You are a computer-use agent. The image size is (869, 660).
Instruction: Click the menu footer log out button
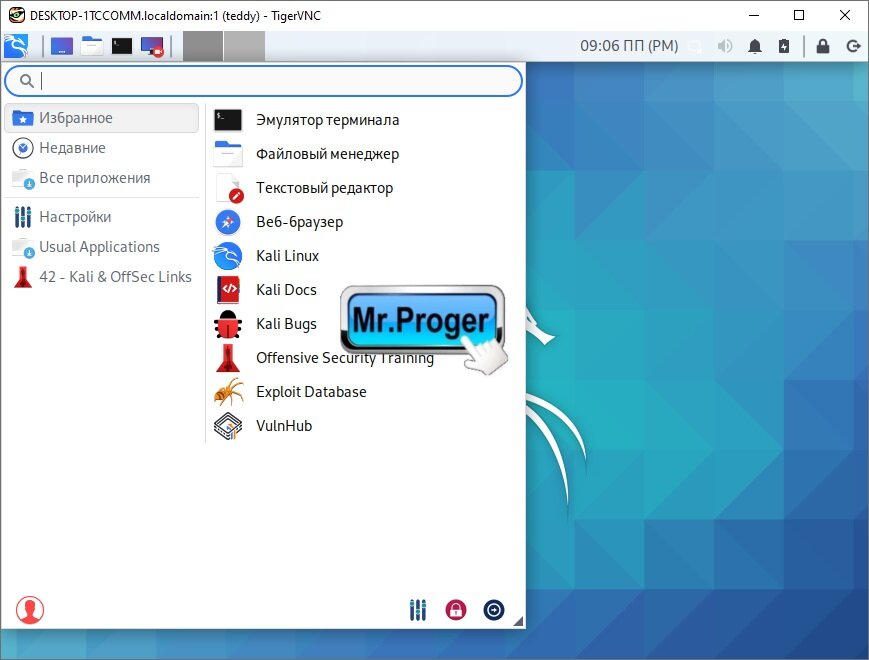[x=494, y=610]
